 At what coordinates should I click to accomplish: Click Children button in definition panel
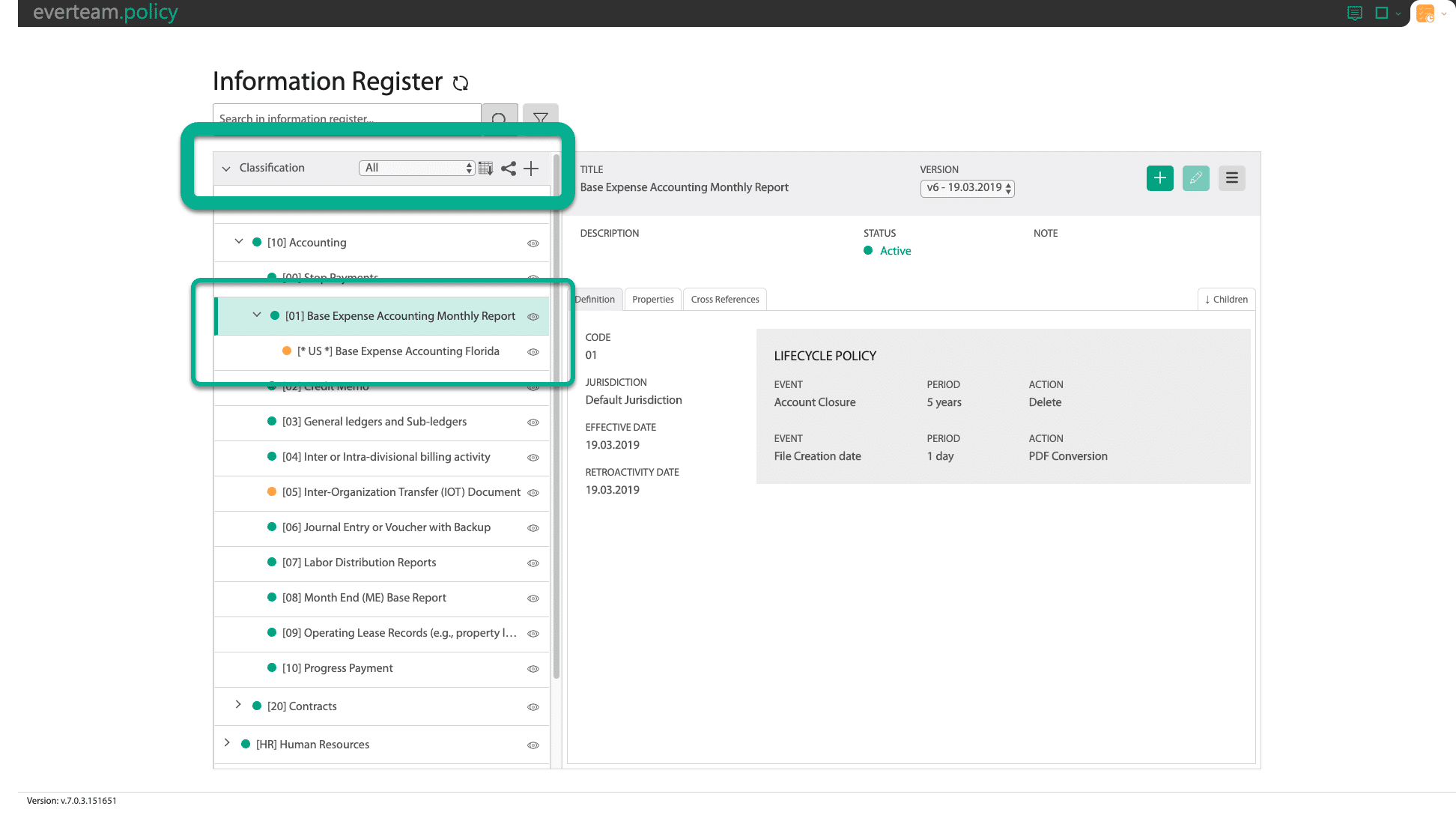click(1225, 299)
